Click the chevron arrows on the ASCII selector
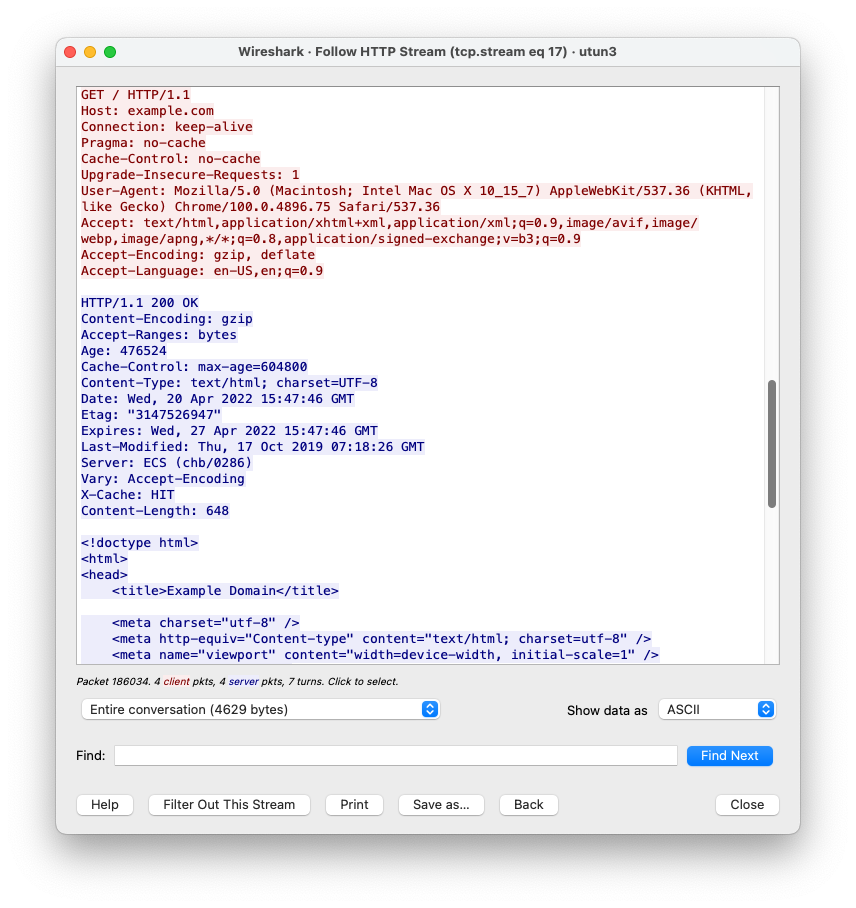The image size is (856, 908). (x=763, y=709)
